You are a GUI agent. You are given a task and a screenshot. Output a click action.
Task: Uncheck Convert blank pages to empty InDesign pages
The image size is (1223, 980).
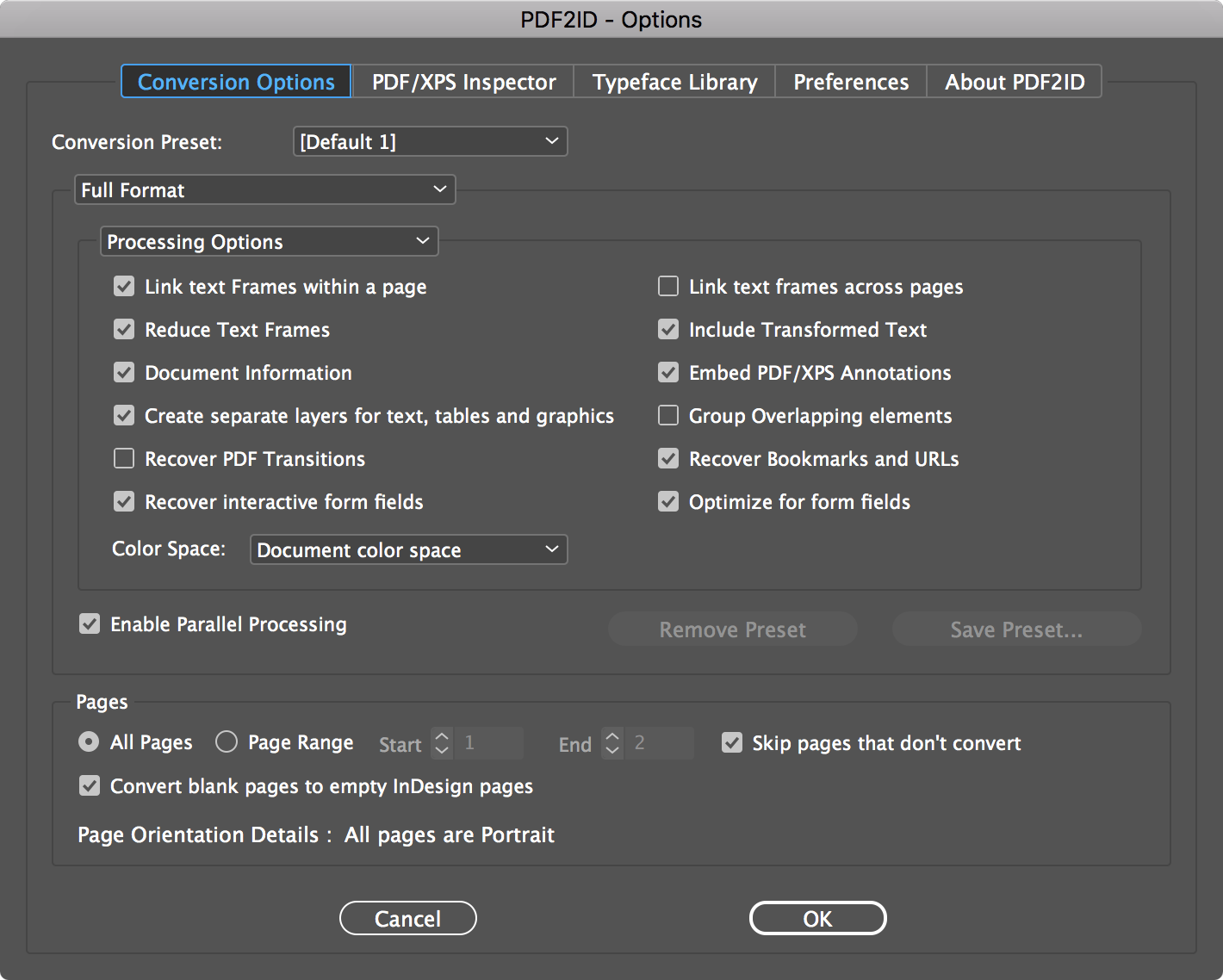pyautogui.click(x=90, y=785)
